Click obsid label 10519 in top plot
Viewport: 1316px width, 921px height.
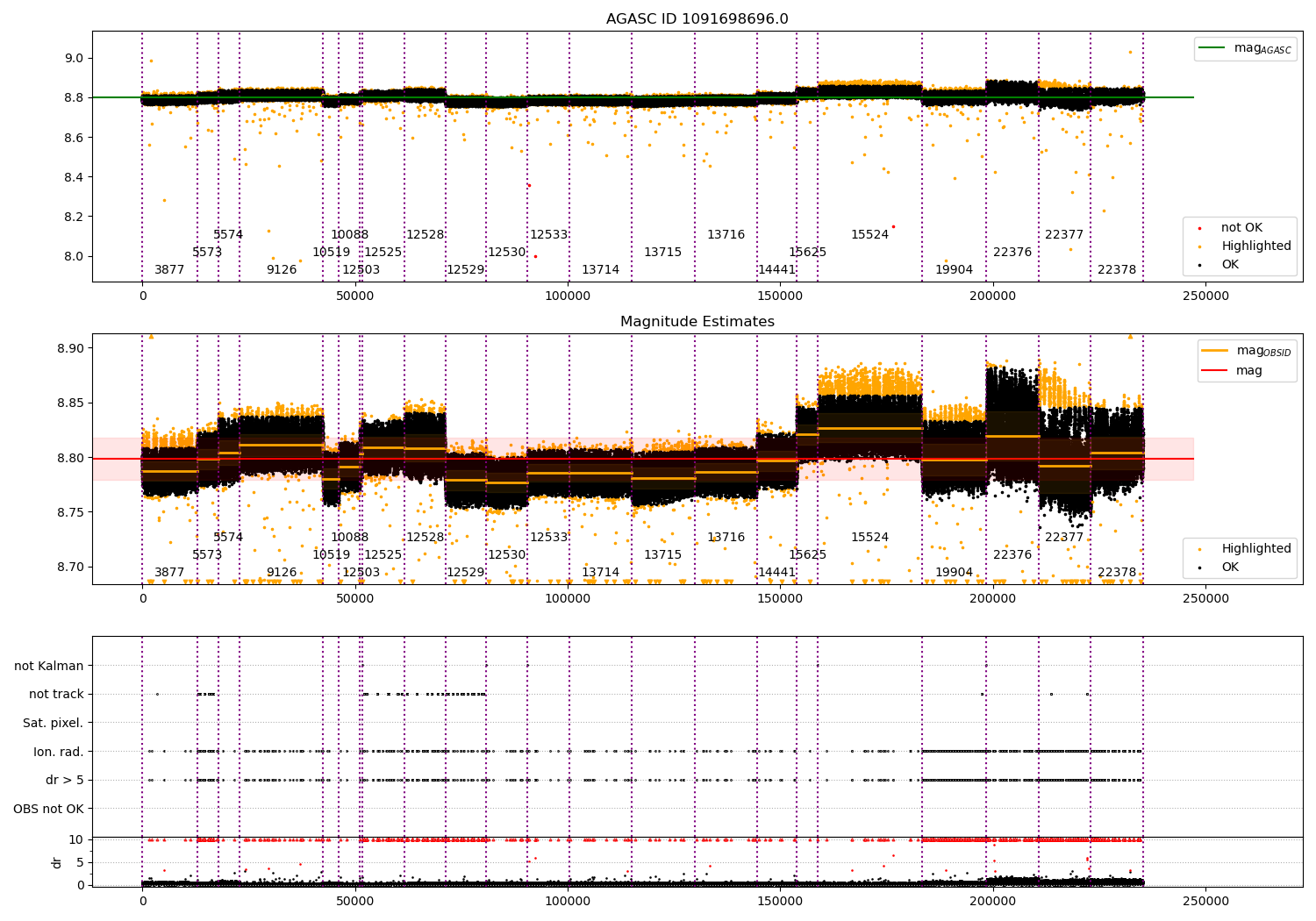pos(332,253)
